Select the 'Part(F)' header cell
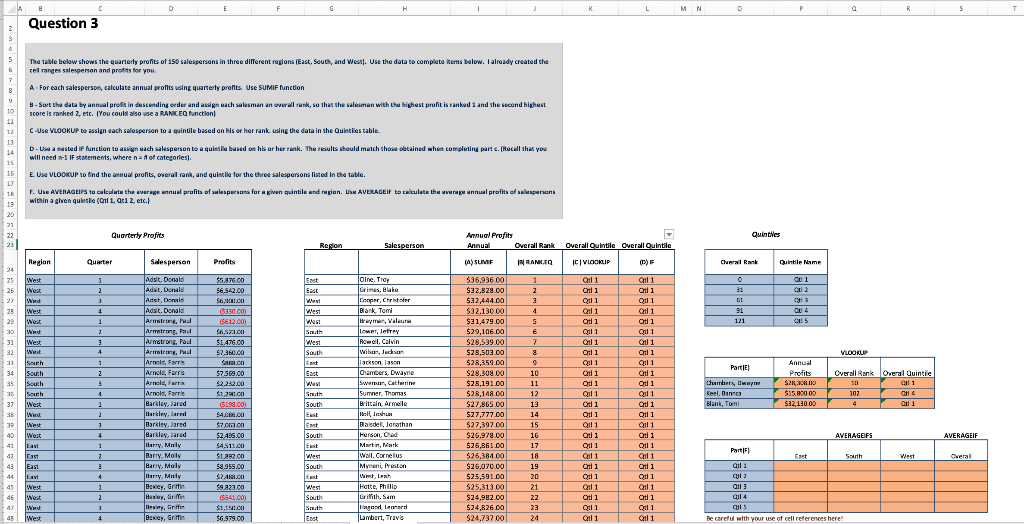Image resolution: width=1024 pixels, height=524 pixels. [x=739, y=450]
